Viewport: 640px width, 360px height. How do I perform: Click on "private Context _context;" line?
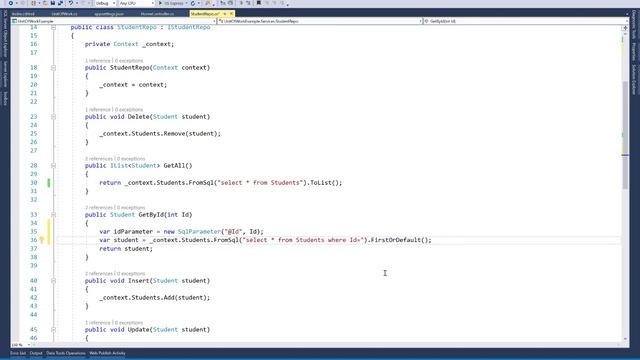(129, 44)
